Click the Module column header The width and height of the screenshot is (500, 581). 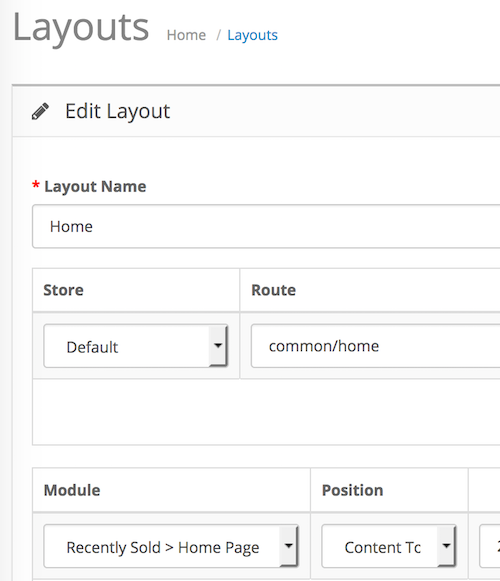point(72,490)
